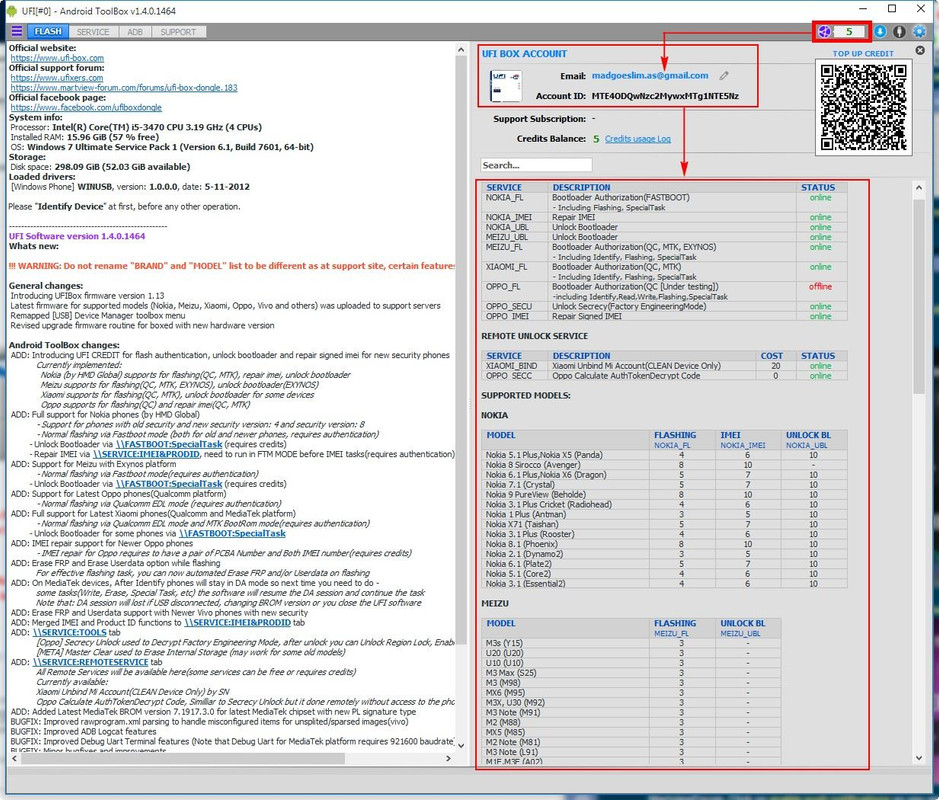The image size is (939, 800).
Task: Click right arrow of horizontal scrollbar
Action: click(448, 758)
